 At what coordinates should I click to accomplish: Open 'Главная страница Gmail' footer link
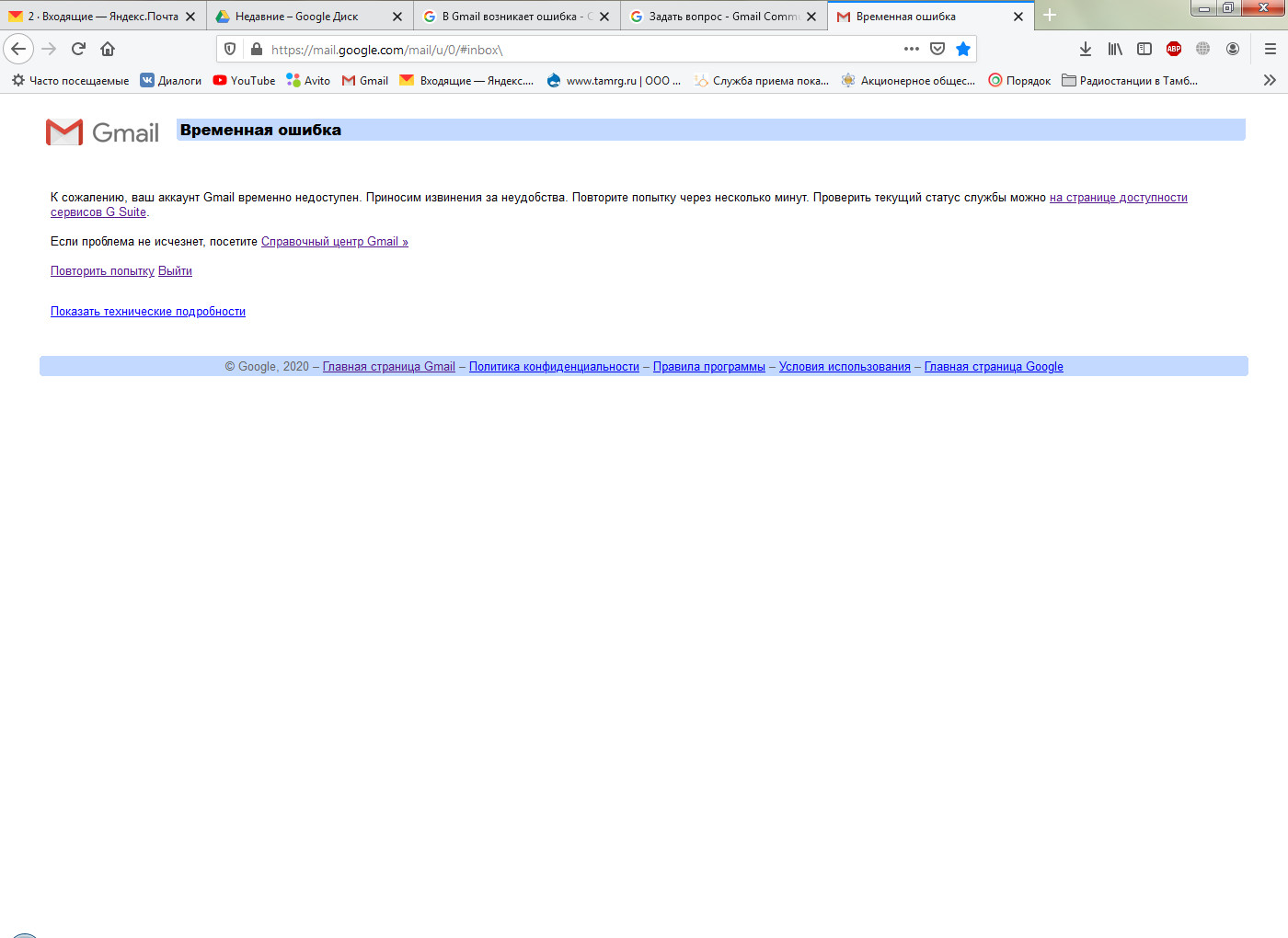tap(389, 367)
